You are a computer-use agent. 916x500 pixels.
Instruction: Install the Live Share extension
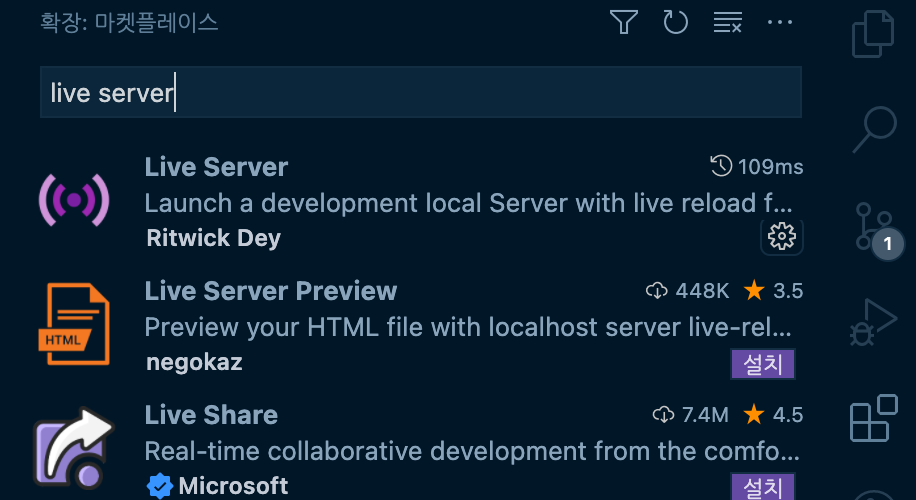point(763,486)
